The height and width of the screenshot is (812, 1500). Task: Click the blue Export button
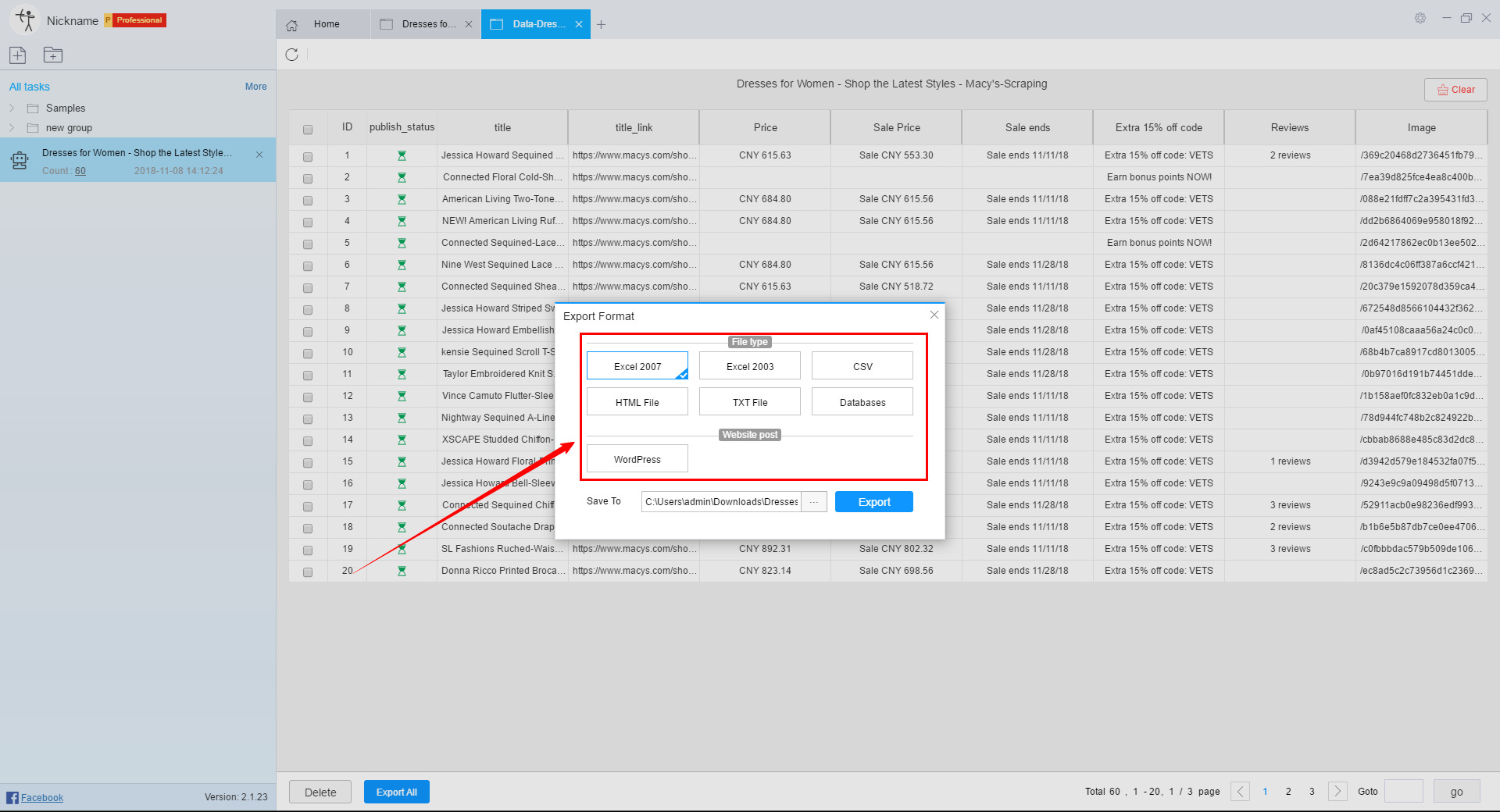coord(874,501)
